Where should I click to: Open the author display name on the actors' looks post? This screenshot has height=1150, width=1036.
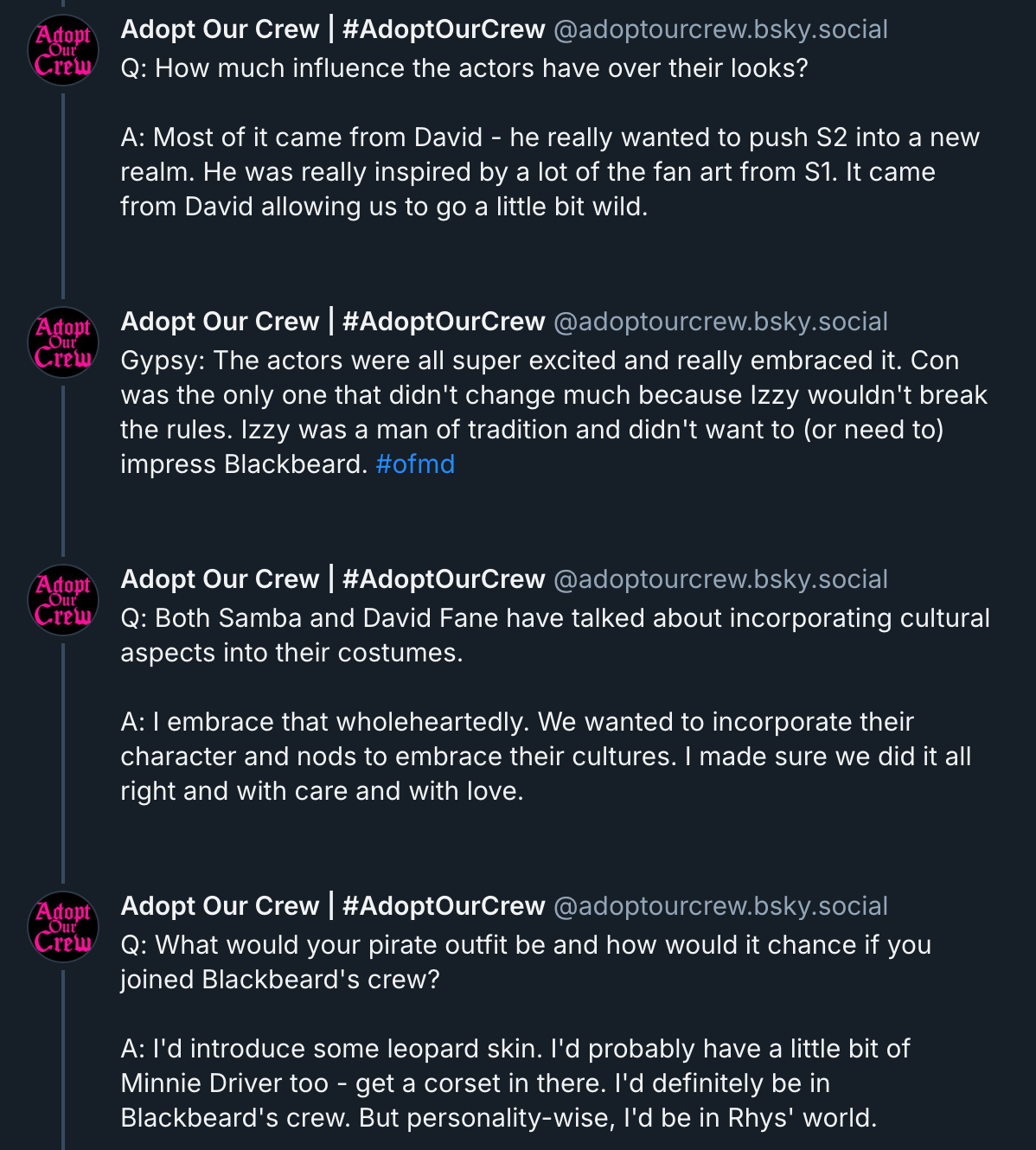point(333,29)
